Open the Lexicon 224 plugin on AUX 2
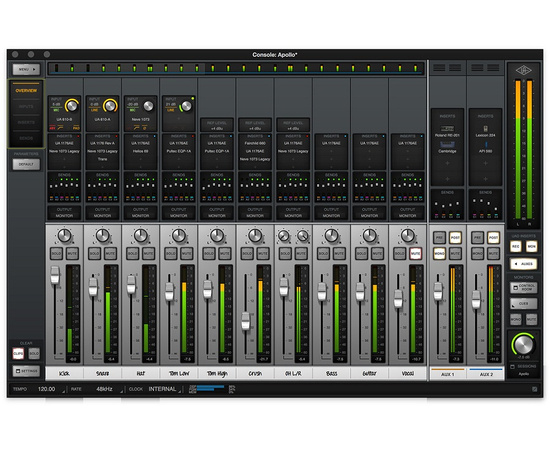The width and height of the screenshot is (550, 450). click(485, 131)
